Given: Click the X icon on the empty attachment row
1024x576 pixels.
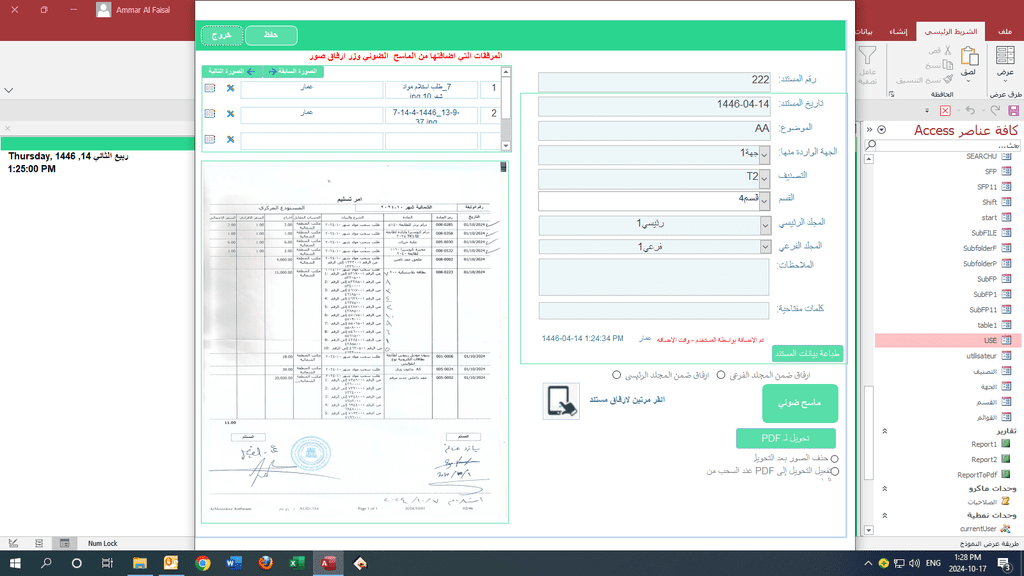Looking at the screenshot, I should tap(230, 139).
